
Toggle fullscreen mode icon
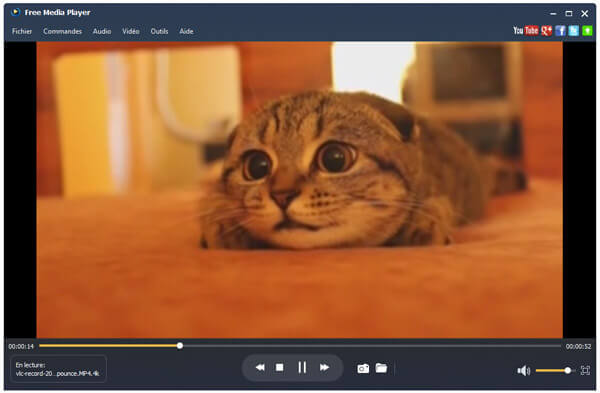coord(585,370)
